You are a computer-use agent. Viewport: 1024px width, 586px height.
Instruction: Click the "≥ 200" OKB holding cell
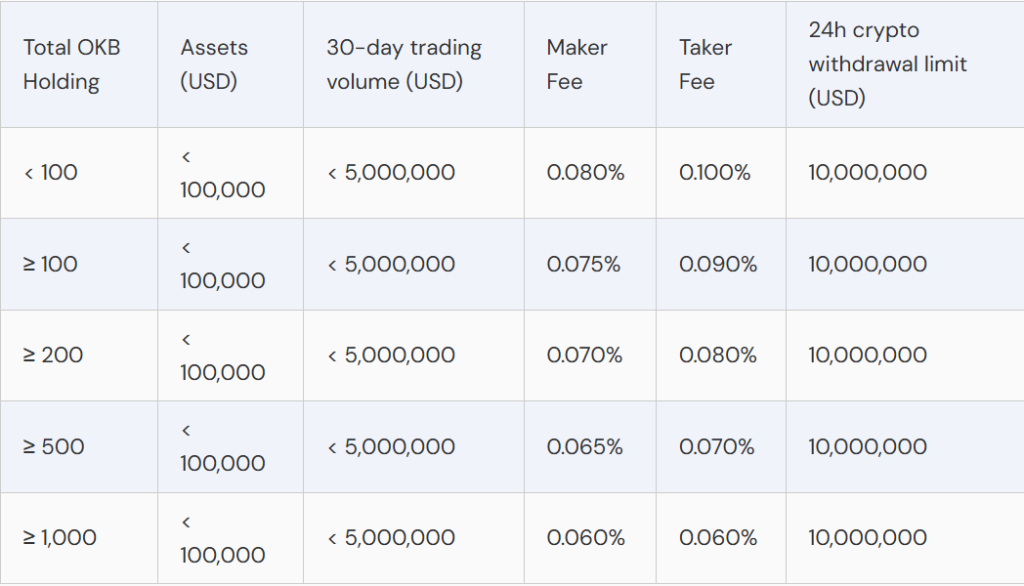[53, 355]
